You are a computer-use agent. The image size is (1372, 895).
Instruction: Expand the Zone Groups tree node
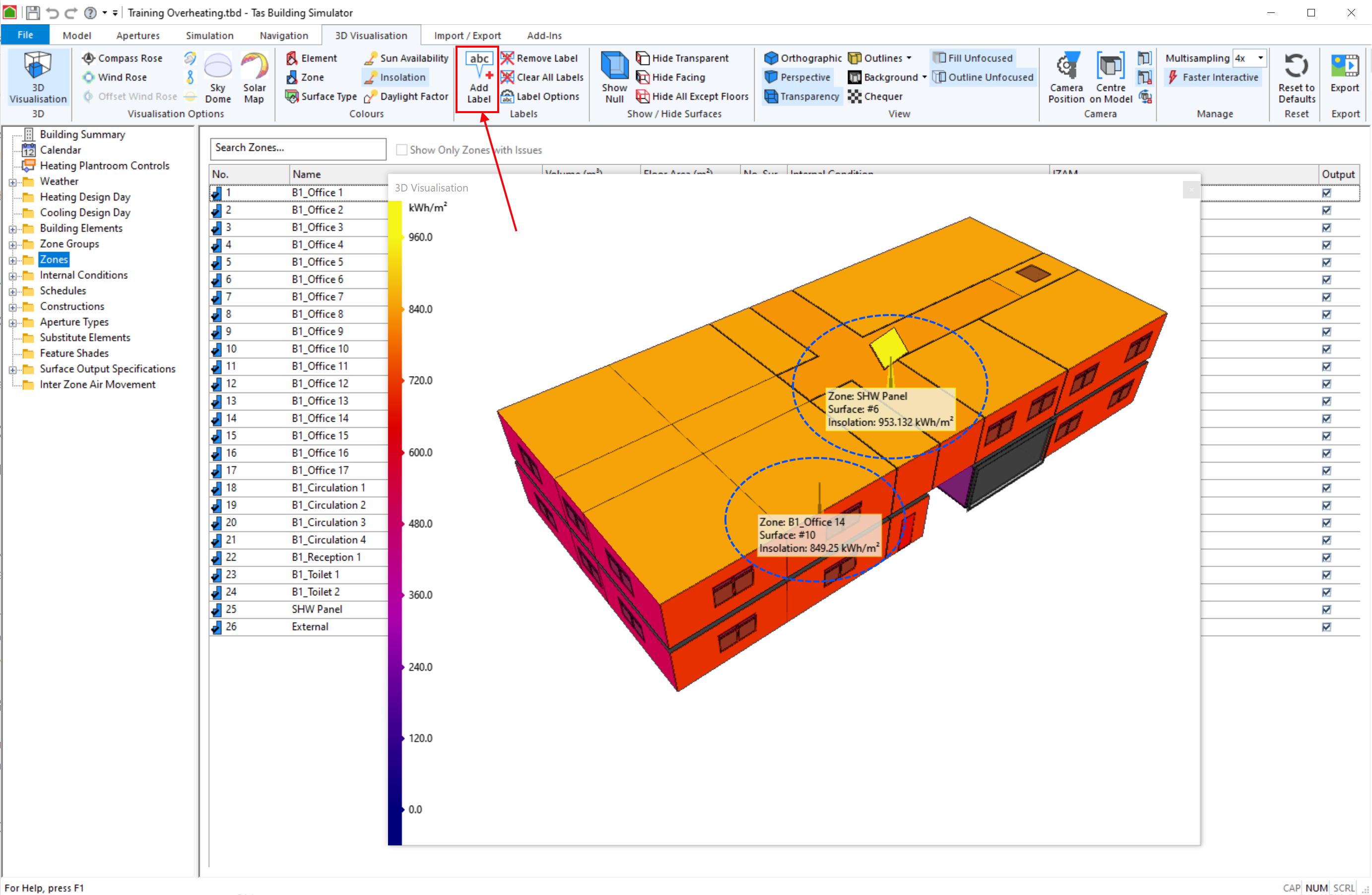[13, 245]
